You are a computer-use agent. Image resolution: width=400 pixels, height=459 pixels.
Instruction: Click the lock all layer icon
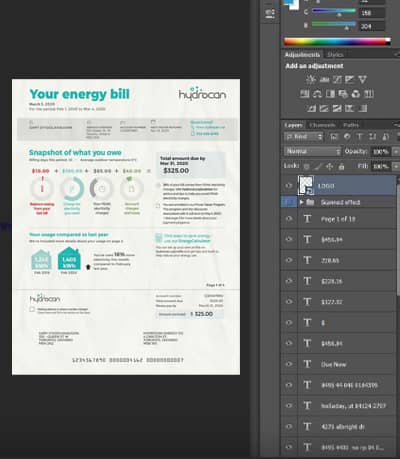coord(341,166)
